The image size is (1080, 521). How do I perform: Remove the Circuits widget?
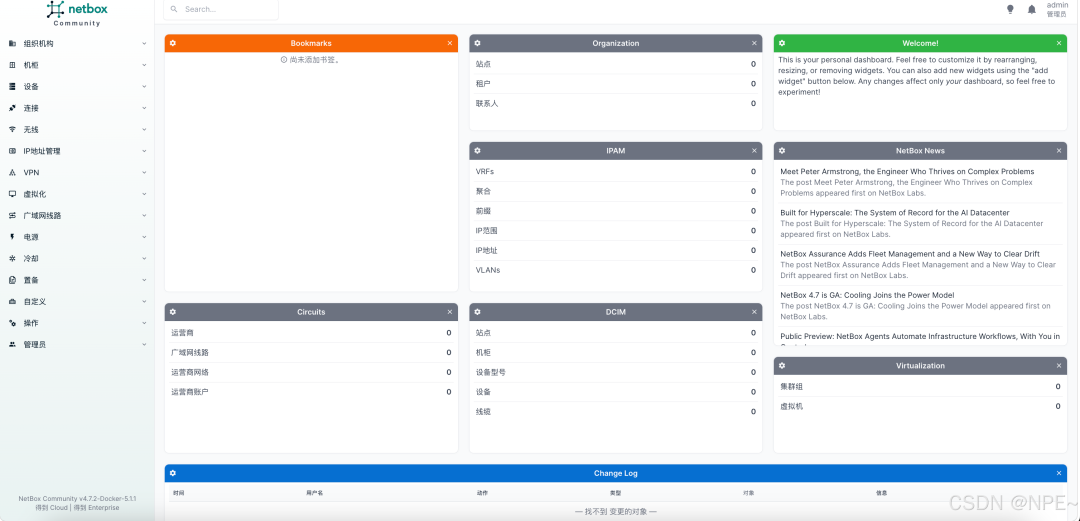point(450,312)
